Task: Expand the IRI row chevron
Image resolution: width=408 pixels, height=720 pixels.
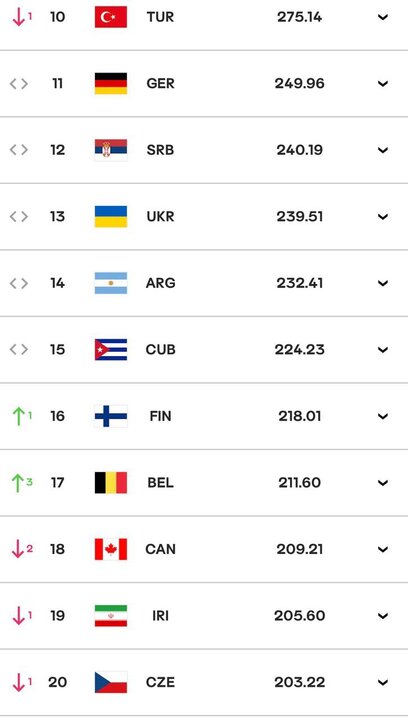Action: (383, 616)
